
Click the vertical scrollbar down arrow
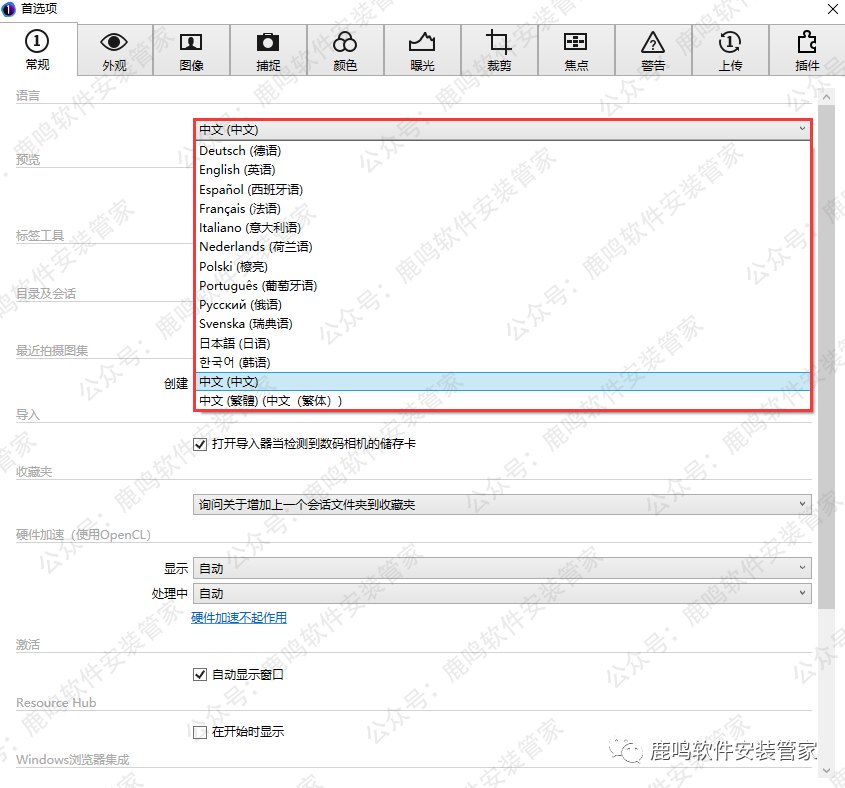826,771
